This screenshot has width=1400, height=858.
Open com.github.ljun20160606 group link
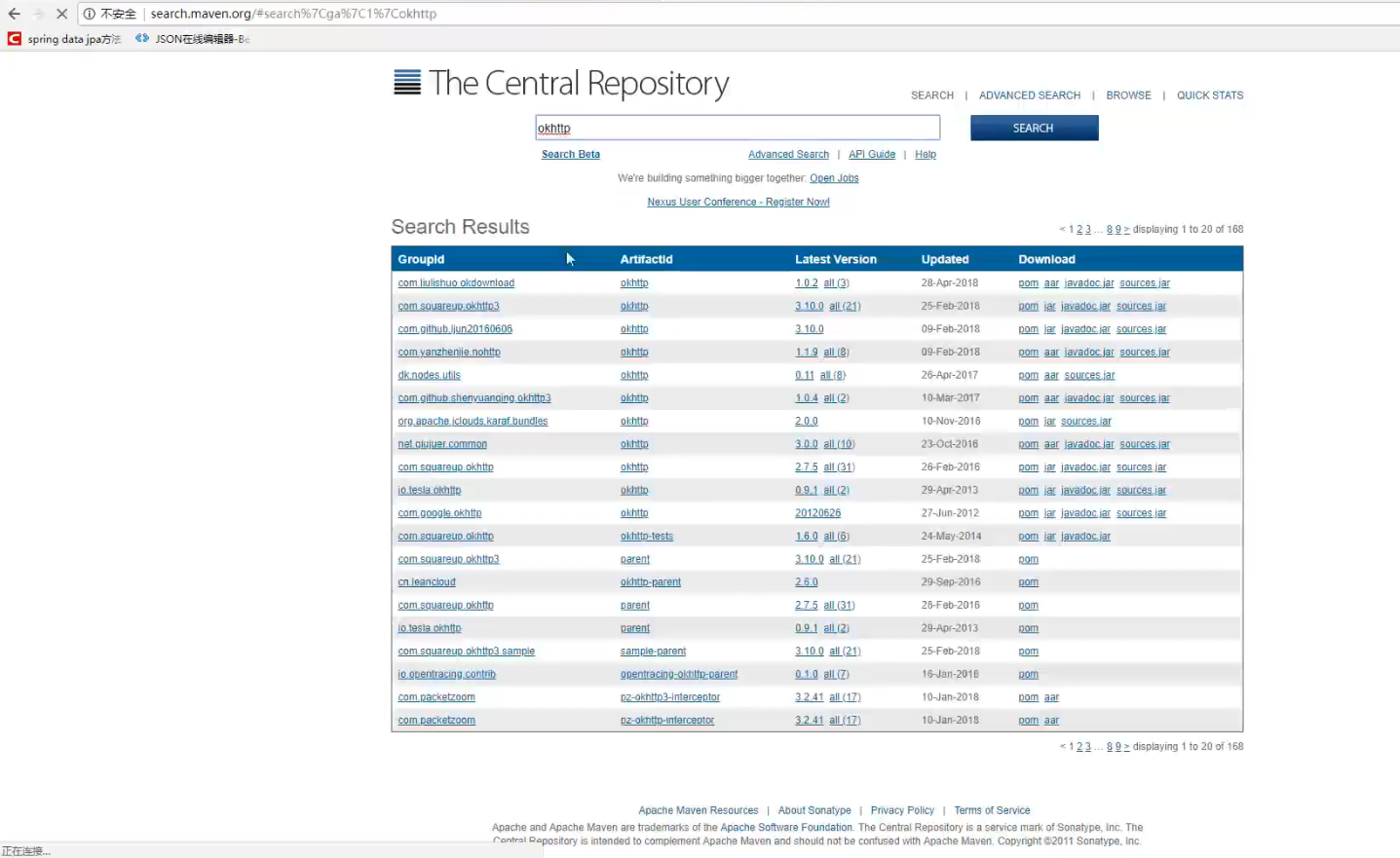click(x=455, y=329)
